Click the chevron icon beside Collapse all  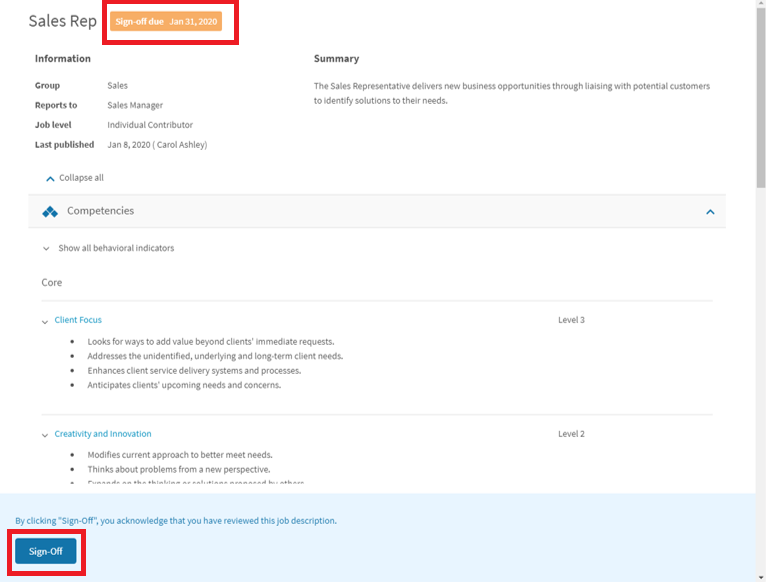pyautogui.click(x=50, y=178)
